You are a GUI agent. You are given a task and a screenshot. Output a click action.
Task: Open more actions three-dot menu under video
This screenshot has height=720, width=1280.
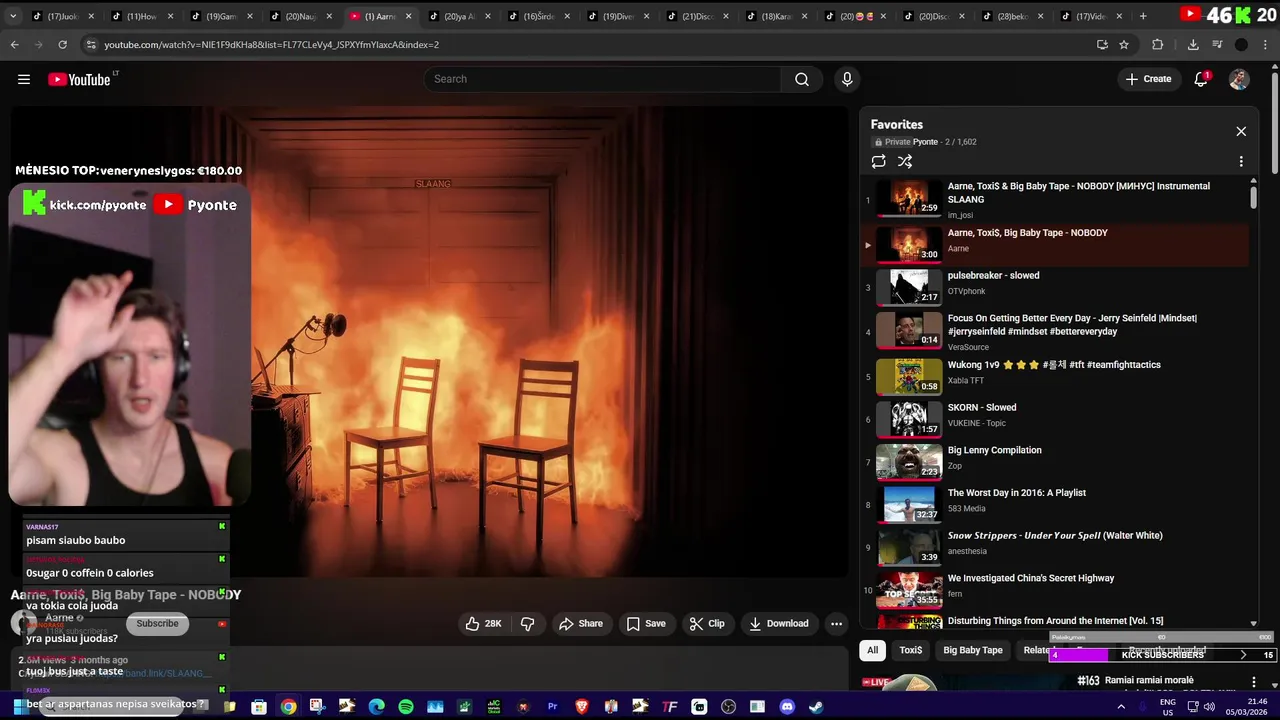(836, 623)
